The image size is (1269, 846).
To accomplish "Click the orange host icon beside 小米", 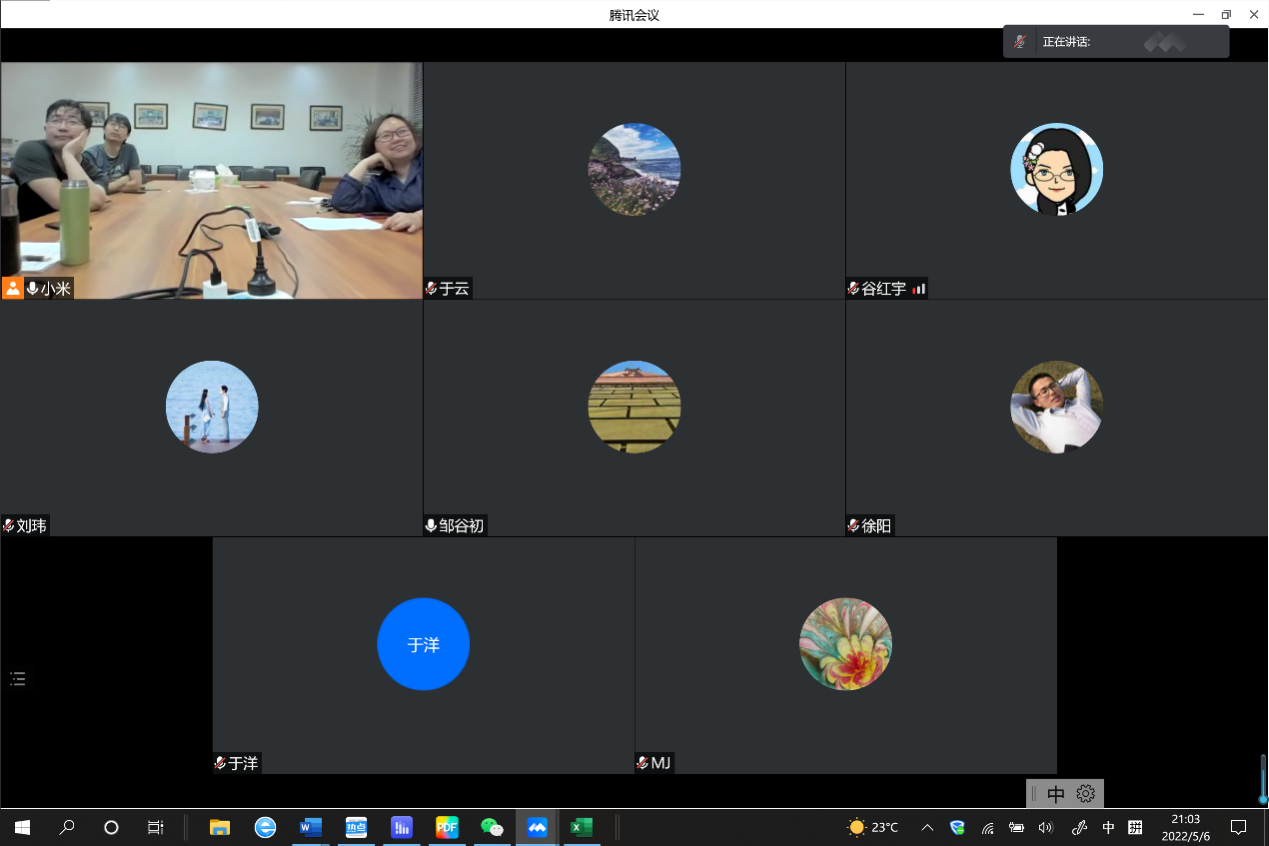I will pos(12,288).
